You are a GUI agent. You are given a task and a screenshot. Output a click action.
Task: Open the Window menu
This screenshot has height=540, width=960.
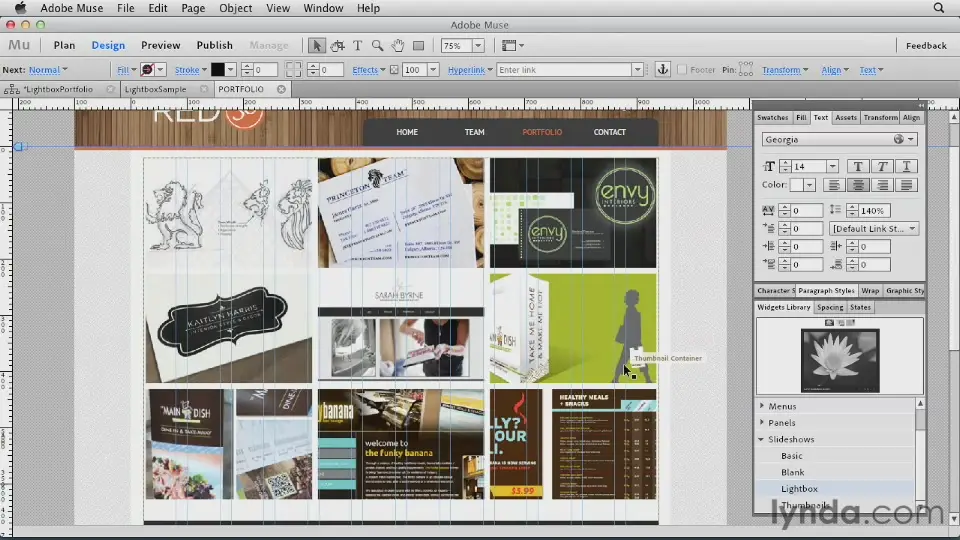point(323,8)
